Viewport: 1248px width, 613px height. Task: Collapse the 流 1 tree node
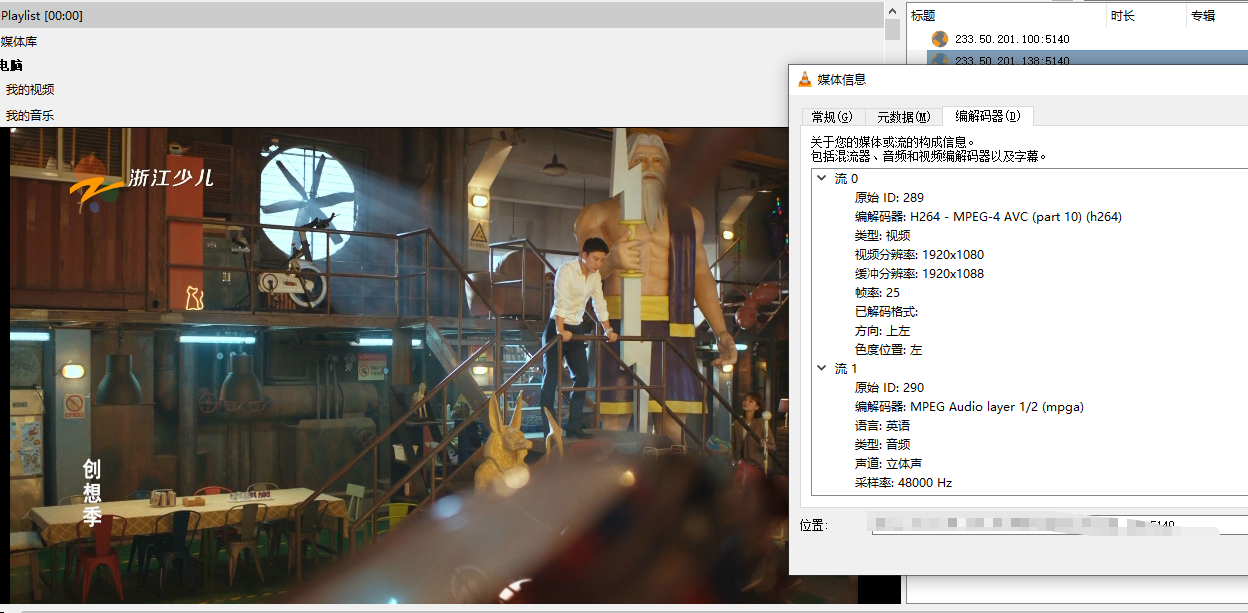pos(821,368)
